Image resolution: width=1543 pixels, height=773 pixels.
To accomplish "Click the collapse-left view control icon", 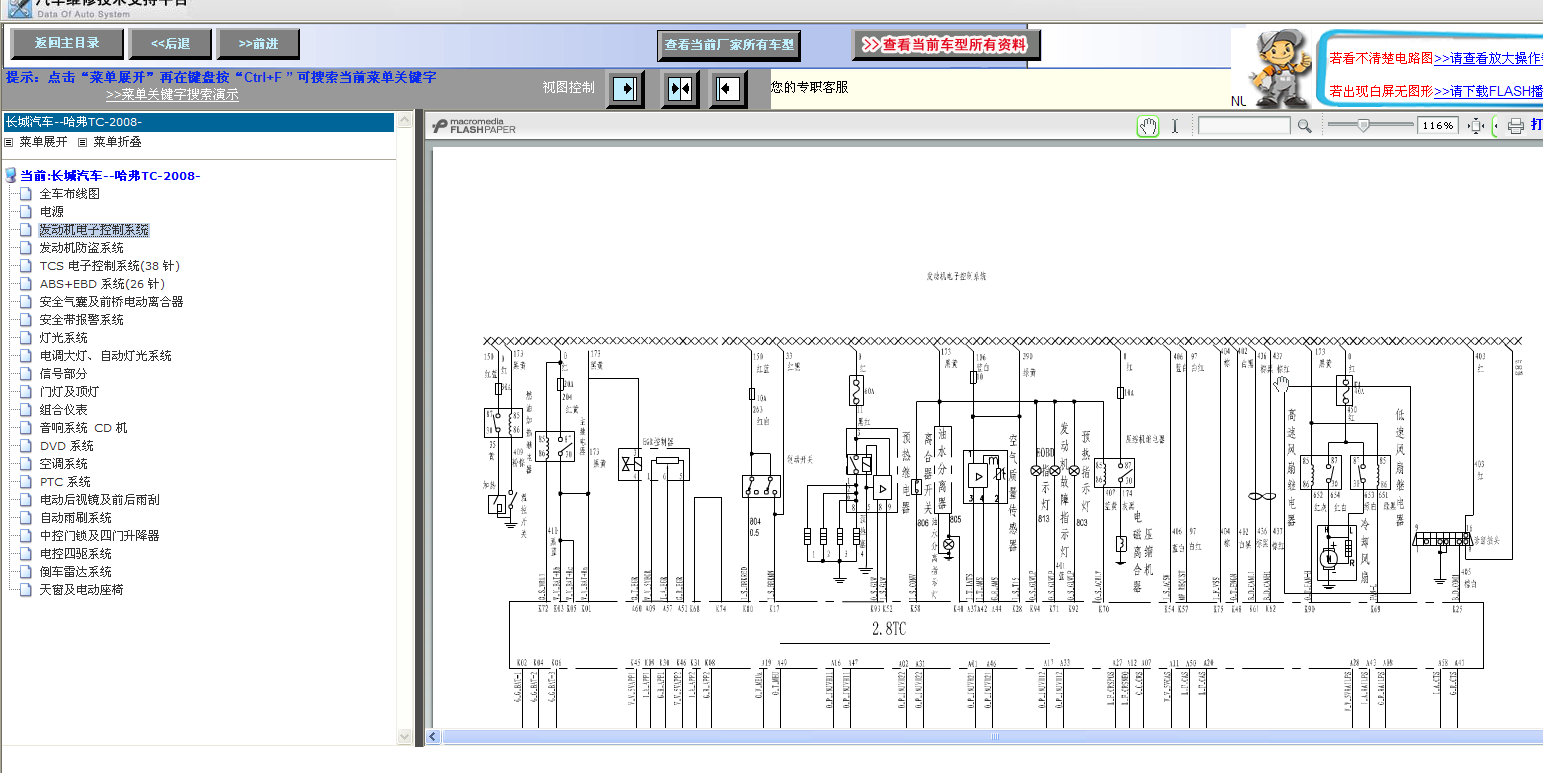I will tap(728, 89).
